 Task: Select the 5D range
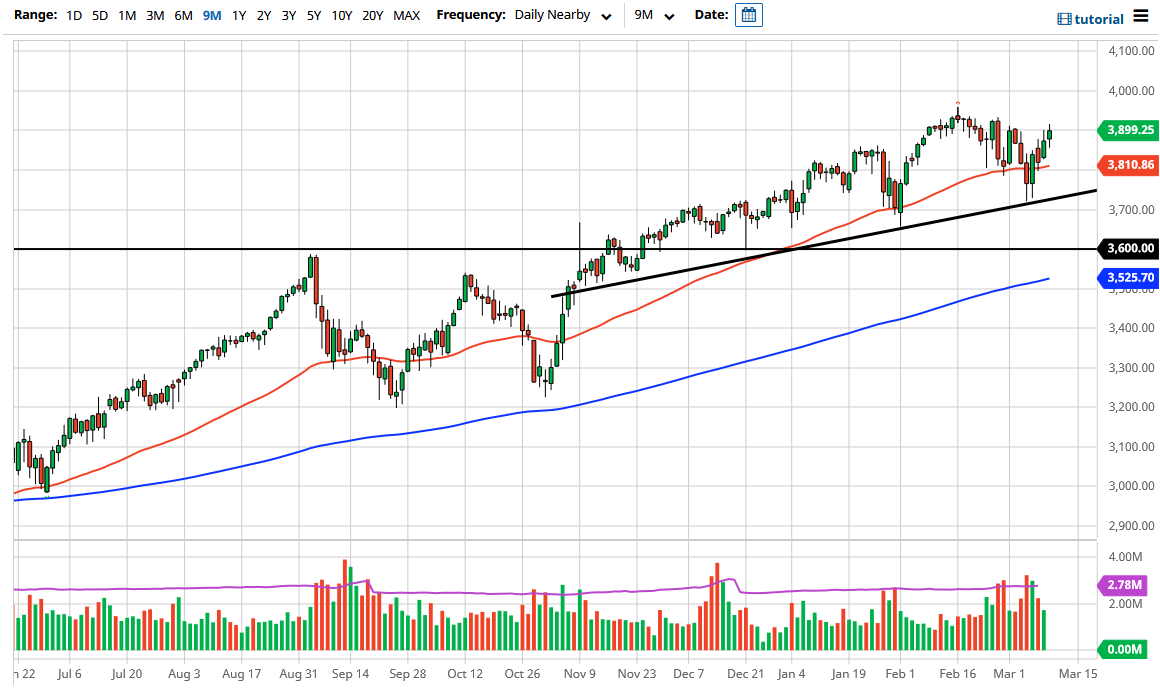98,15
